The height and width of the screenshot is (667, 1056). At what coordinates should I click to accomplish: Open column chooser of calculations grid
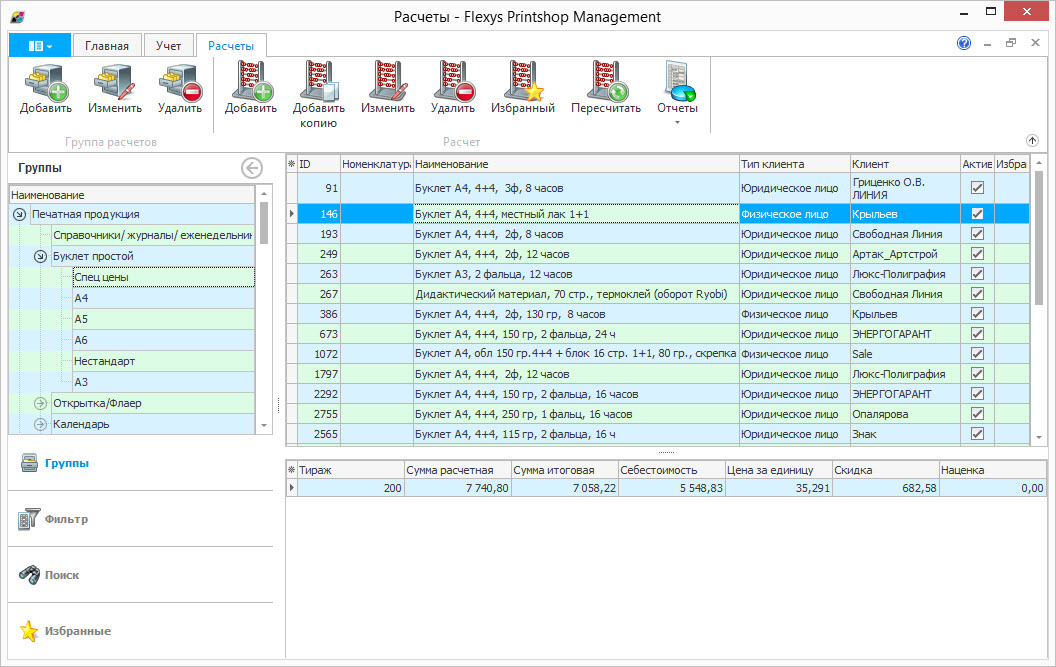292,164
